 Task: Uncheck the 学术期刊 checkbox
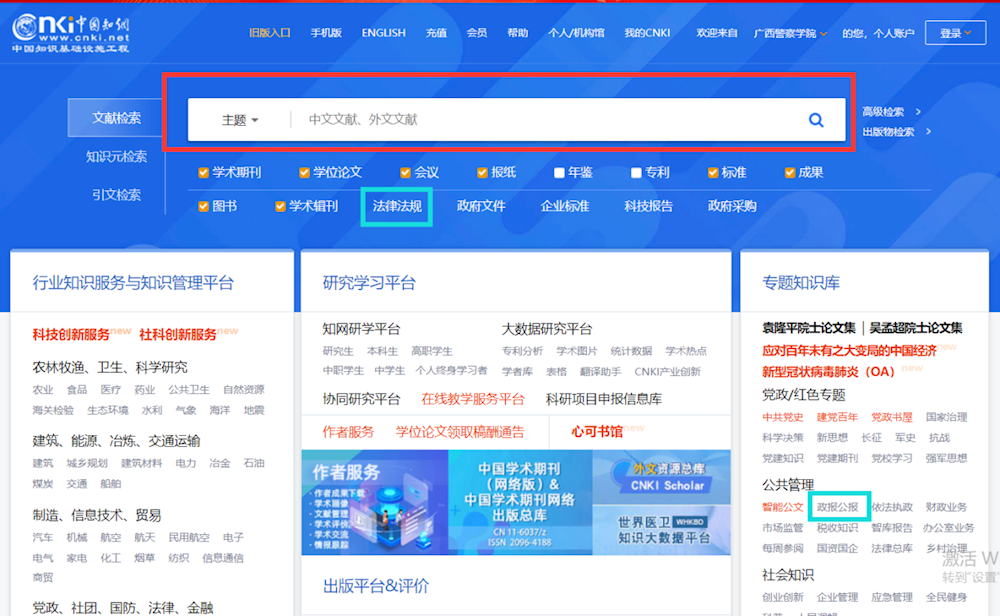[204, 172]
